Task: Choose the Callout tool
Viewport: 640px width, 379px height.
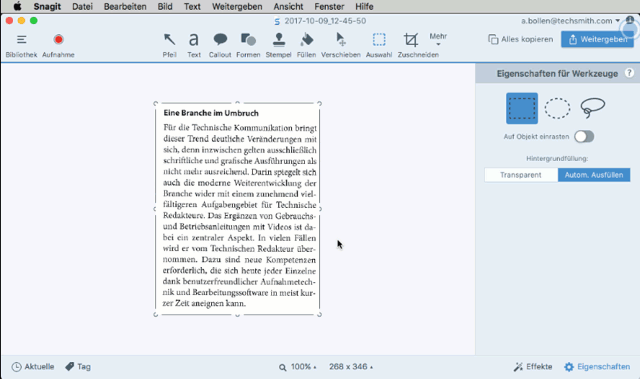Action: 220,45
